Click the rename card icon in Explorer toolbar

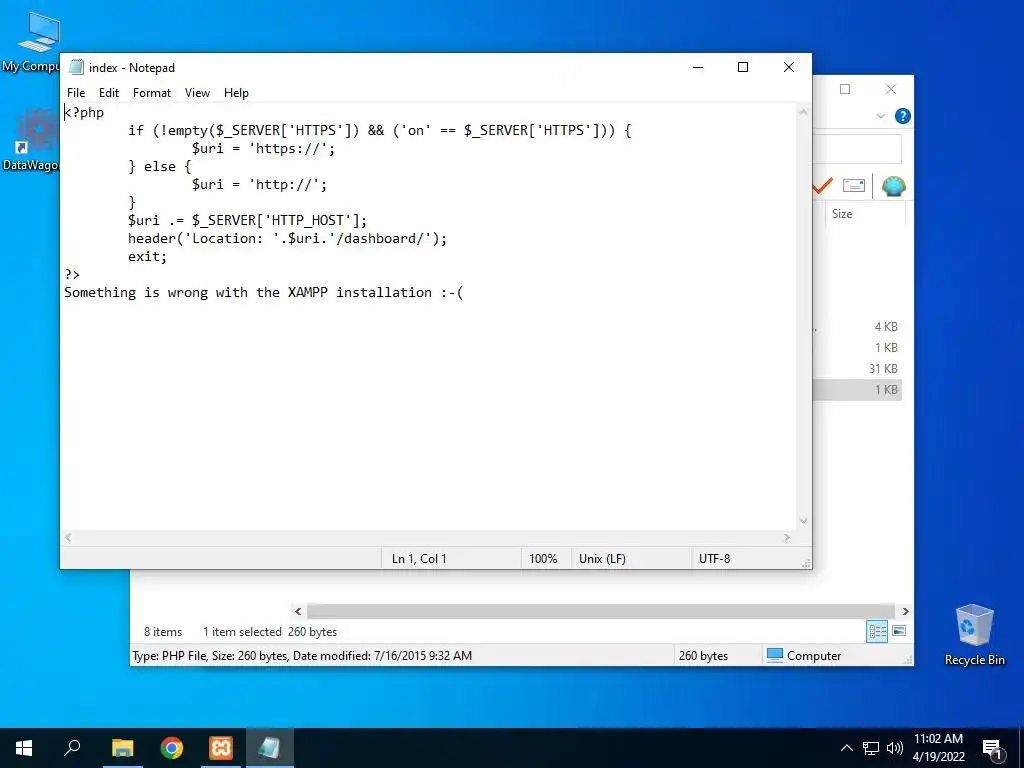point(854,185)
